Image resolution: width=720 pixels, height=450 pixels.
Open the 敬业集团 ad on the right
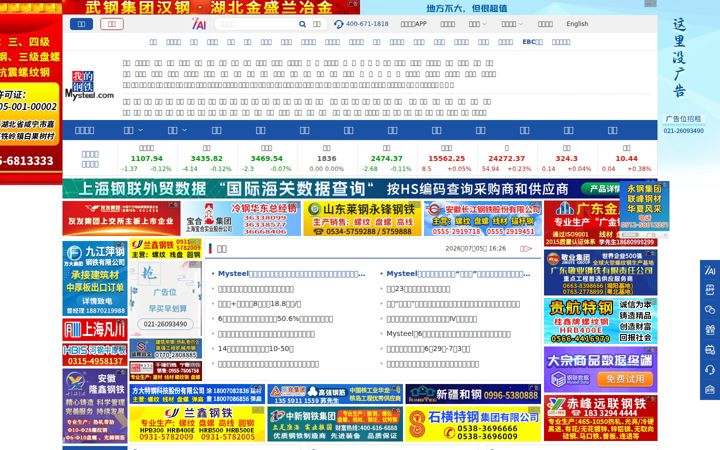pos(601,273)
